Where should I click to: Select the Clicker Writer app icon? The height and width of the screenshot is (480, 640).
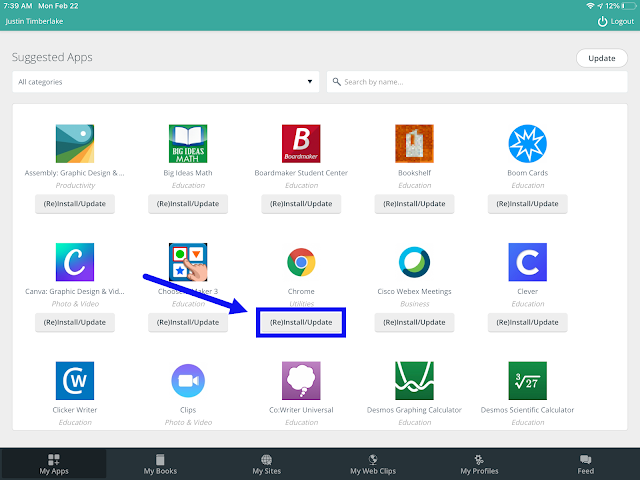click(75, 380)
